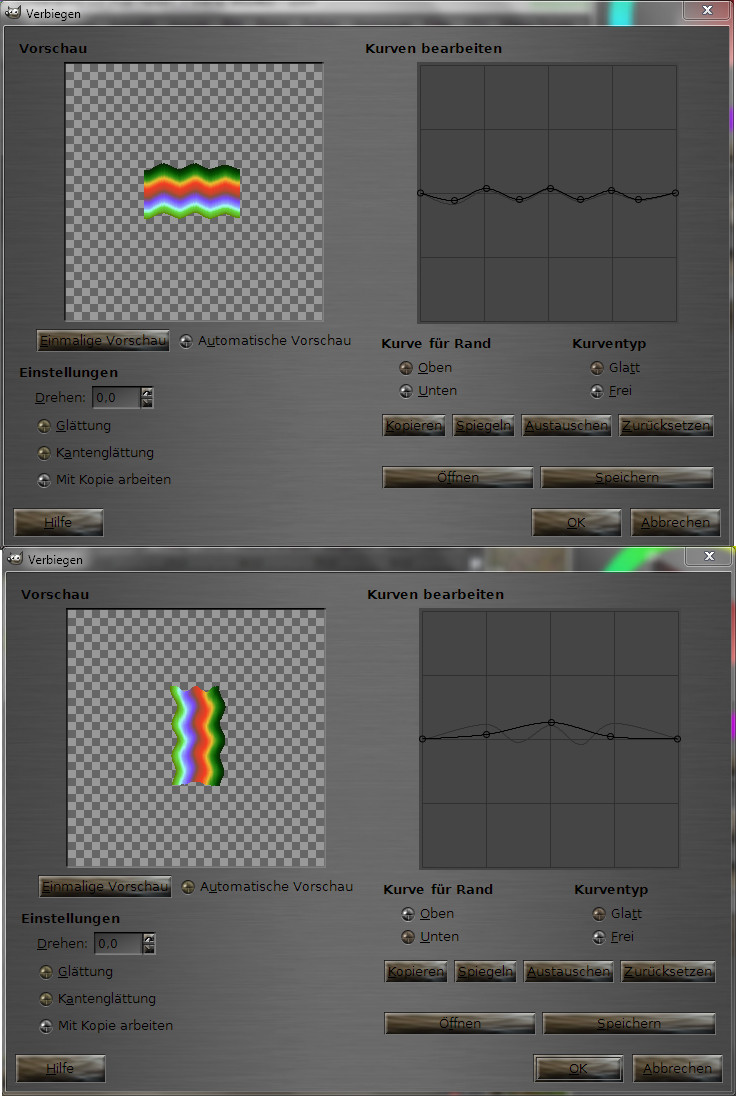Viewport: 736px width, 1096px height.
Task: Click Zurücksetzen in vertical-wave dialog
Action: 668,972
